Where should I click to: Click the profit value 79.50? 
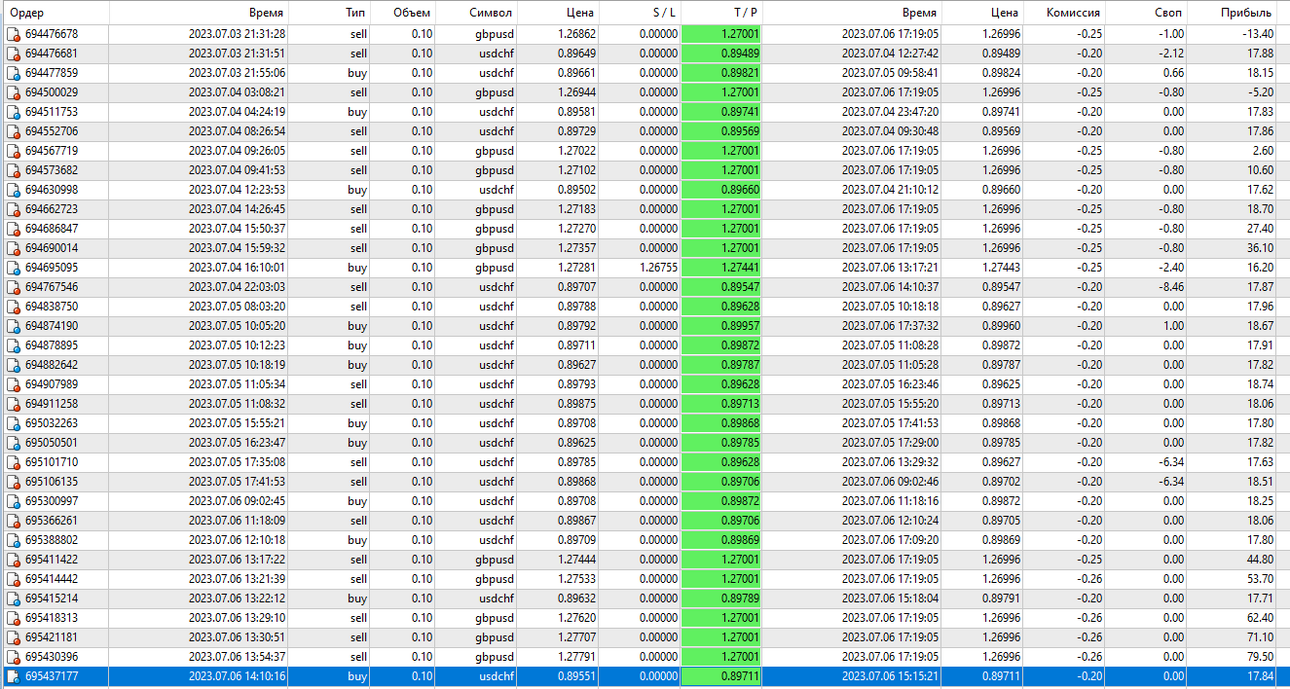[x=1258, y=657]
